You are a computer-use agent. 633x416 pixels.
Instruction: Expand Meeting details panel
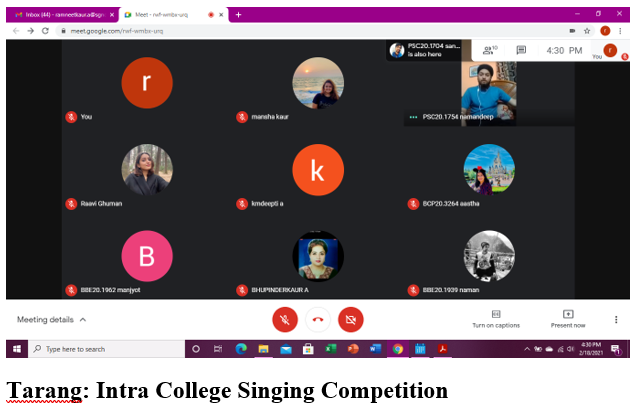[x=51, y=320]
